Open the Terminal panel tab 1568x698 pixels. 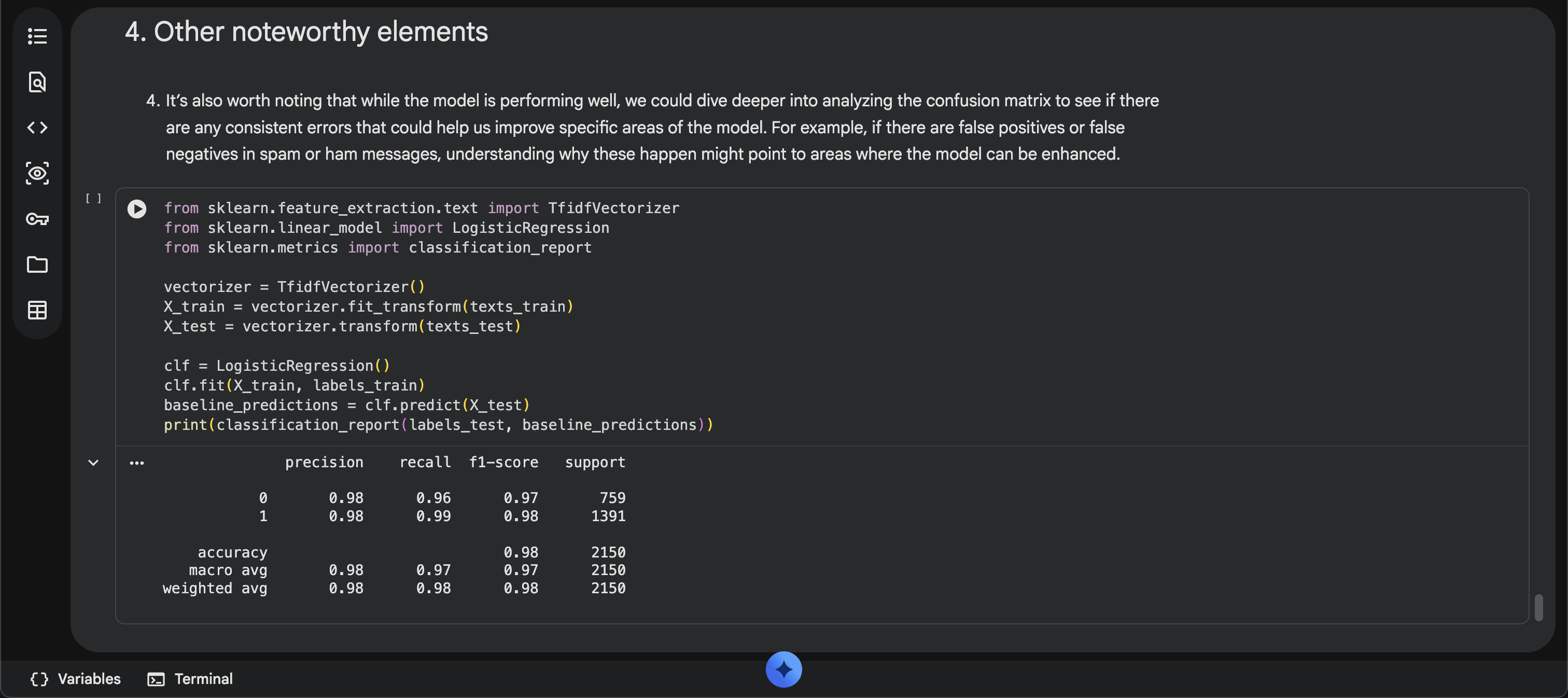pos(203,678)
